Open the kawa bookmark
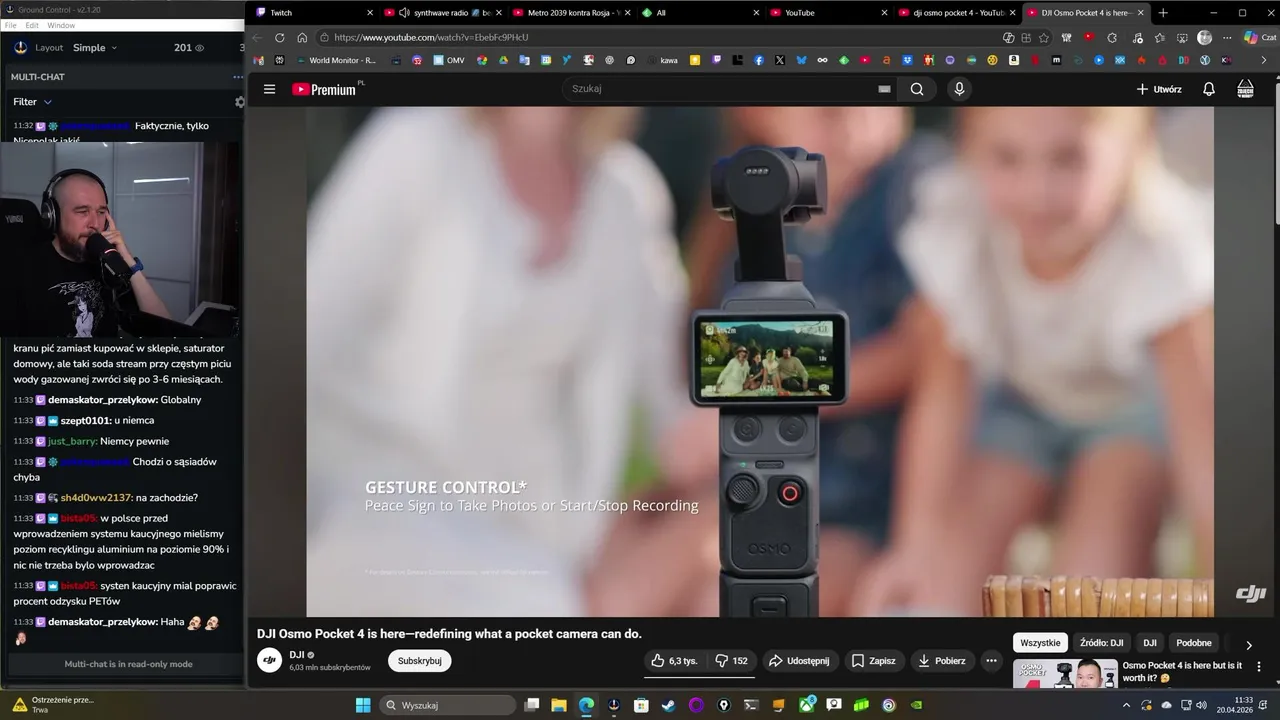The width and height of the screenshot is (1280, 720). coord(663,60)
